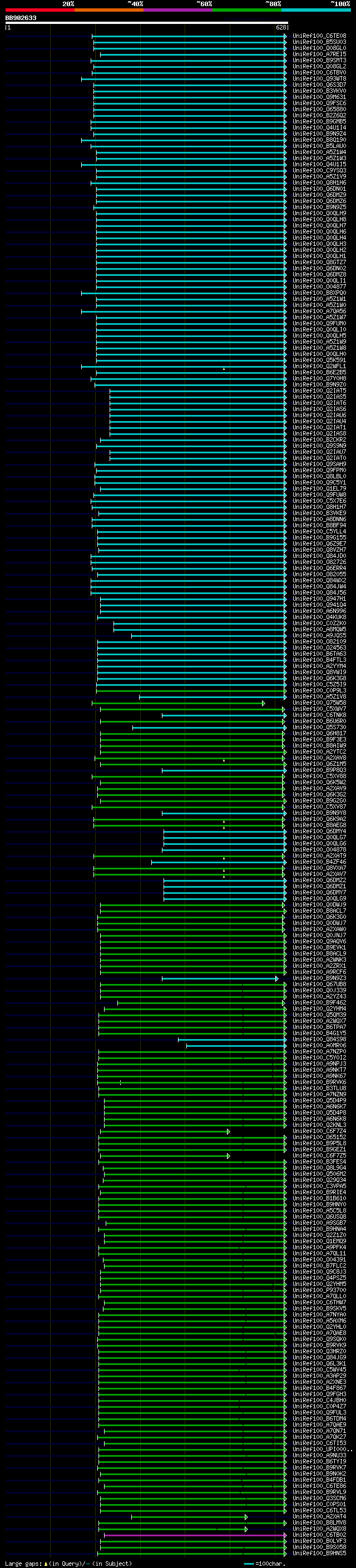The width and height of the screenshot is (356, 1568).
Task: Click the cyan ~100% identity legend segment
Action: [x=316, y=10]
